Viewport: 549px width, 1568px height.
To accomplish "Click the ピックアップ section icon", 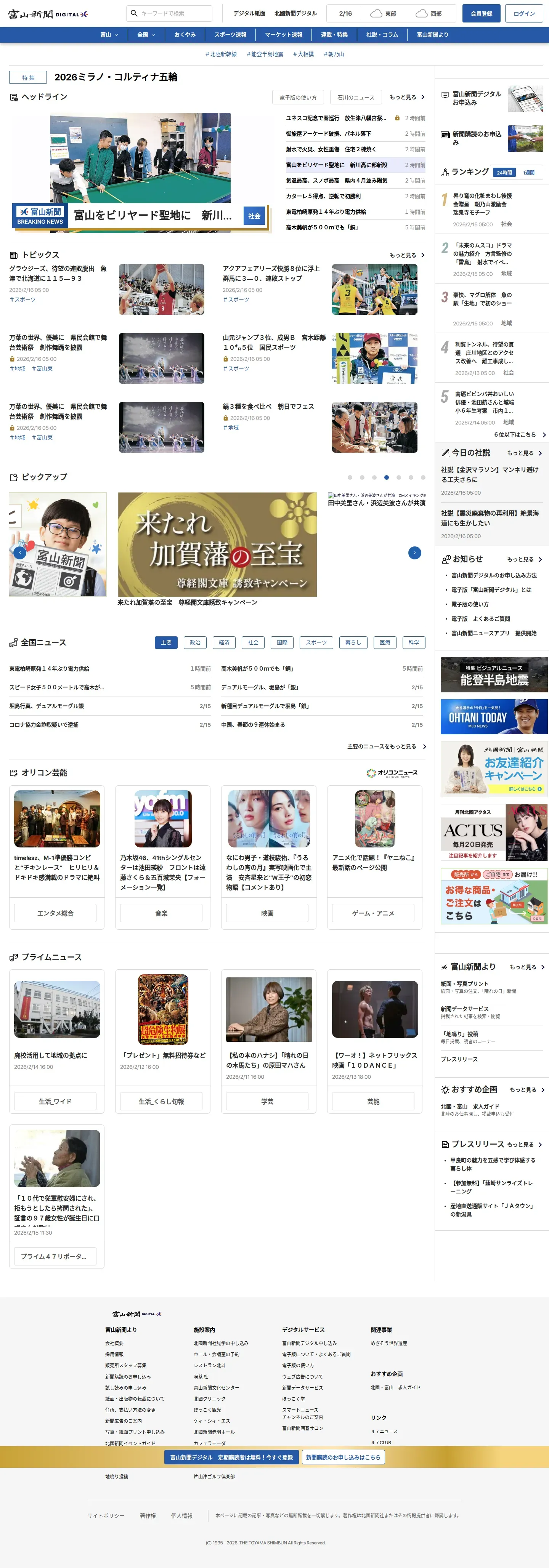I will (13, 477).
